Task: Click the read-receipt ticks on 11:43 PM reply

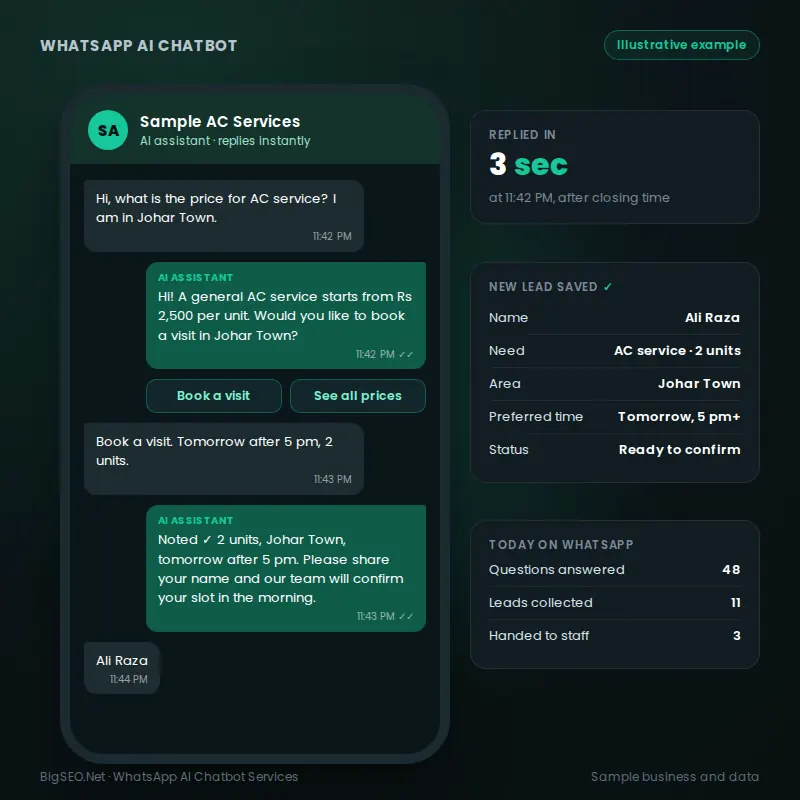Action: pyautogui.click(x=406, y=616)
